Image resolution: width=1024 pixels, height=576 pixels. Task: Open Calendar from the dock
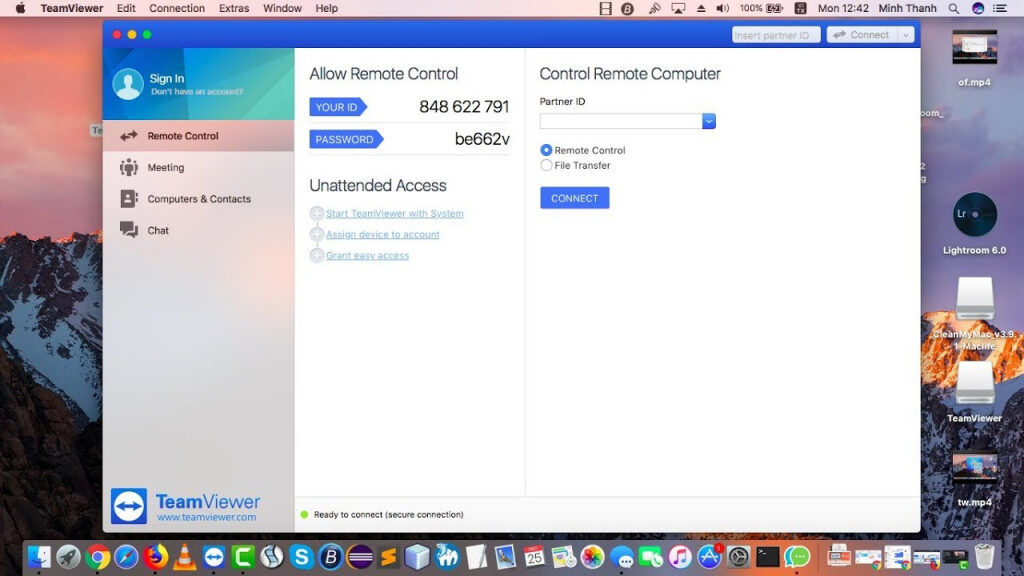(534, 557)
